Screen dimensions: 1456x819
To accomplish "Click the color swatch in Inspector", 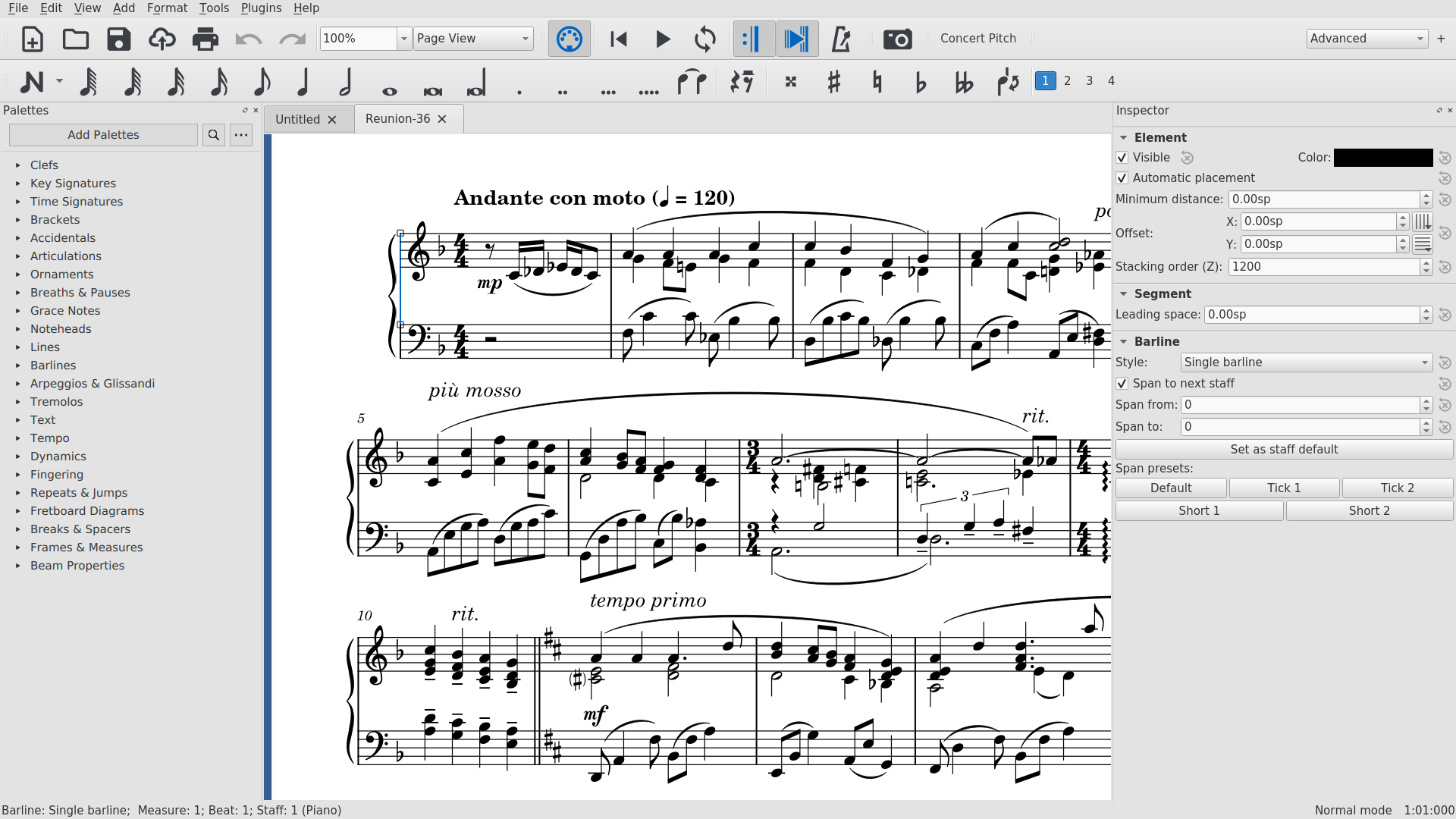I will [x=1386, y=157].
